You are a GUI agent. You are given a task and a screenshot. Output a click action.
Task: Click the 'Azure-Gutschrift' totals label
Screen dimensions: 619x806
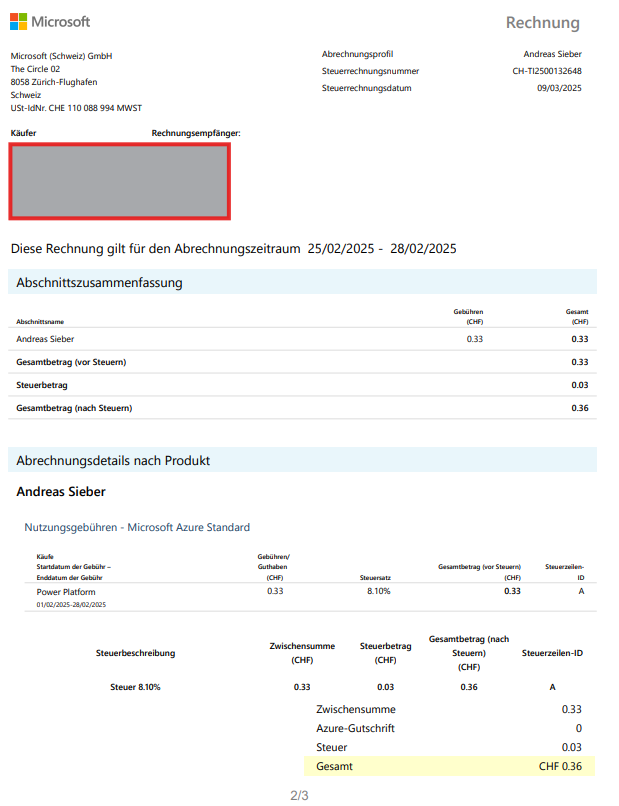355,728
